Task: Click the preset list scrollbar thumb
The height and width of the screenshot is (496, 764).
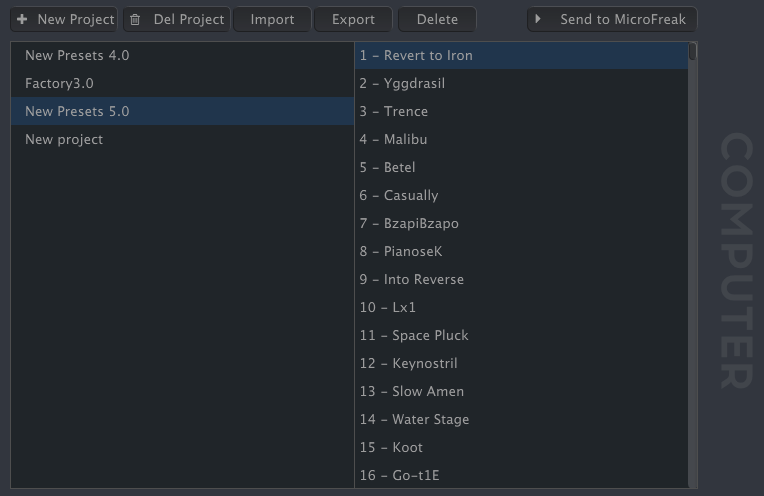Action: 692,52
